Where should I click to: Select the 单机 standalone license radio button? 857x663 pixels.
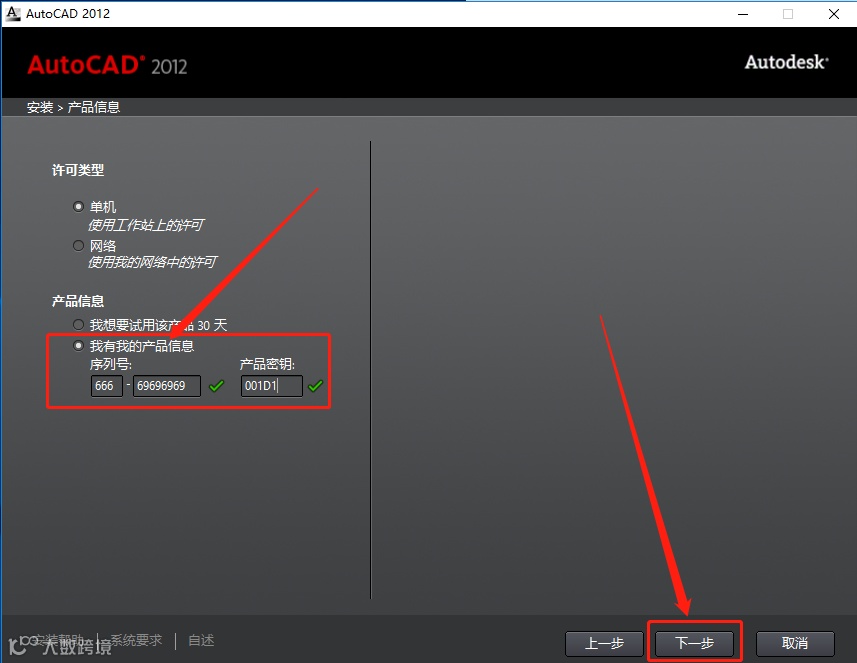click(78, 207)
